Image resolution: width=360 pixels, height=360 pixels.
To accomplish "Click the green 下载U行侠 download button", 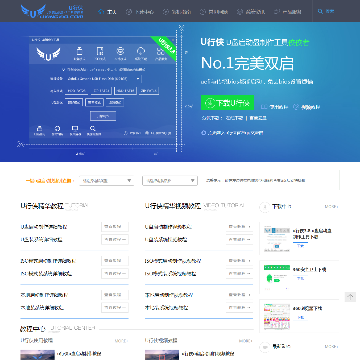I will [227, 103].
